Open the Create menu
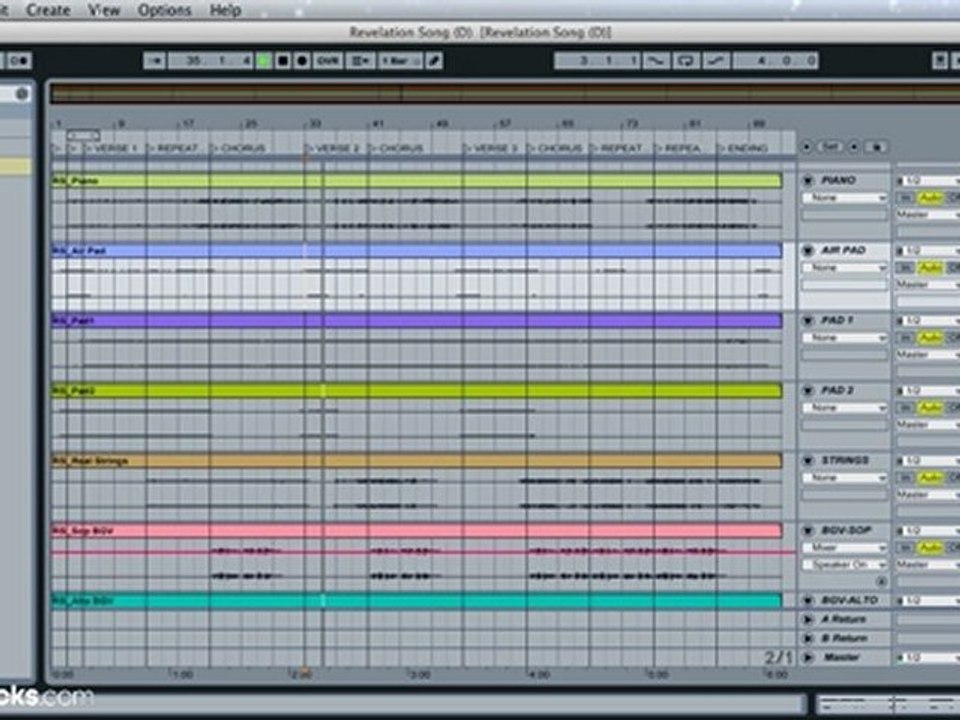960x720 pixels. 48,10
